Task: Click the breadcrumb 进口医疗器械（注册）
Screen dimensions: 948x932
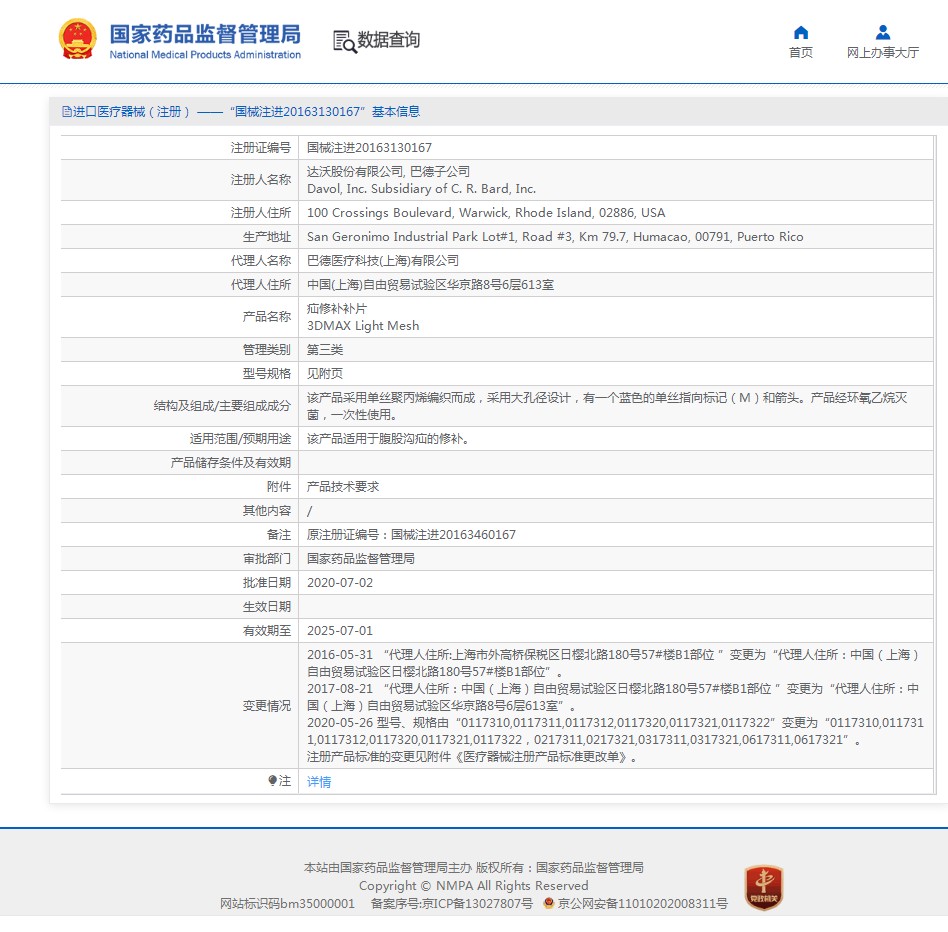Action: pyautogui.click(x=132, y=112)
